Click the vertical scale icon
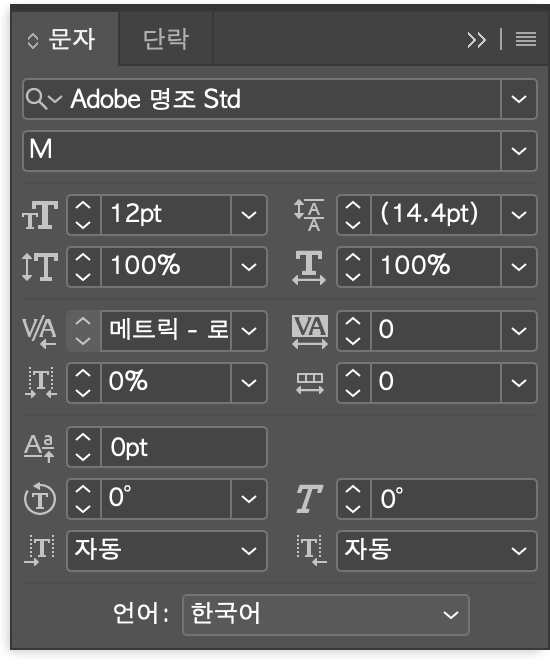Viewport: 550px width, 664px height. click(x=40, y=267)
